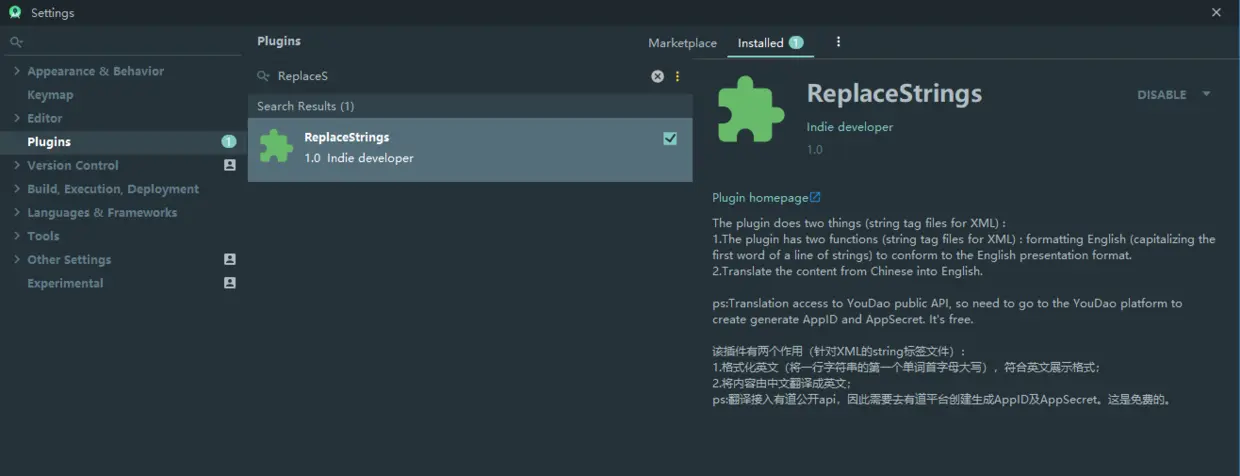Click the Plugins update count badge
The width and height of the screenshot is (1240, 476).
(x=229, y=142)
